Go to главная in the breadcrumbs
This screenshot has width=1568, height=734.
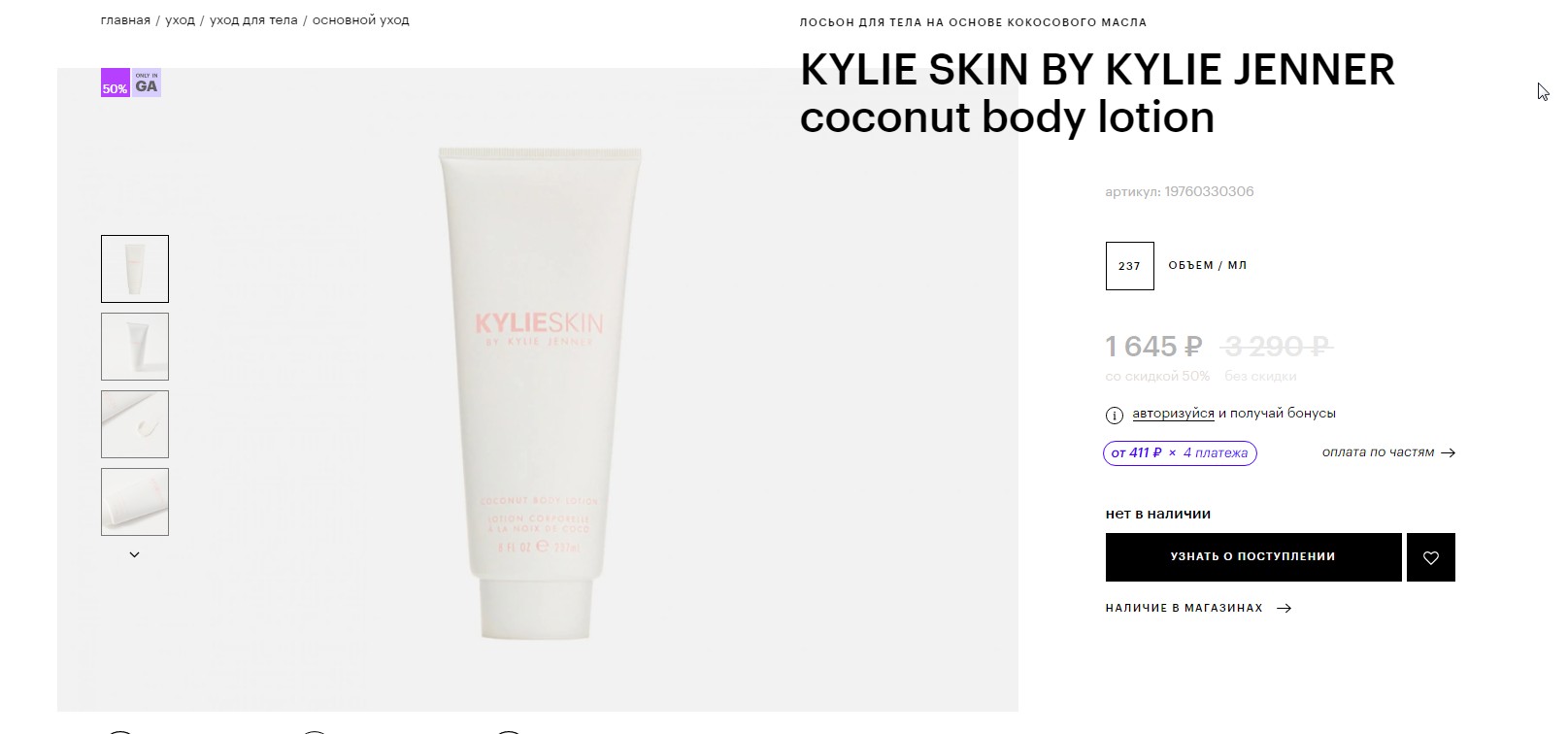pyautogui.click(x=125, y=20)
